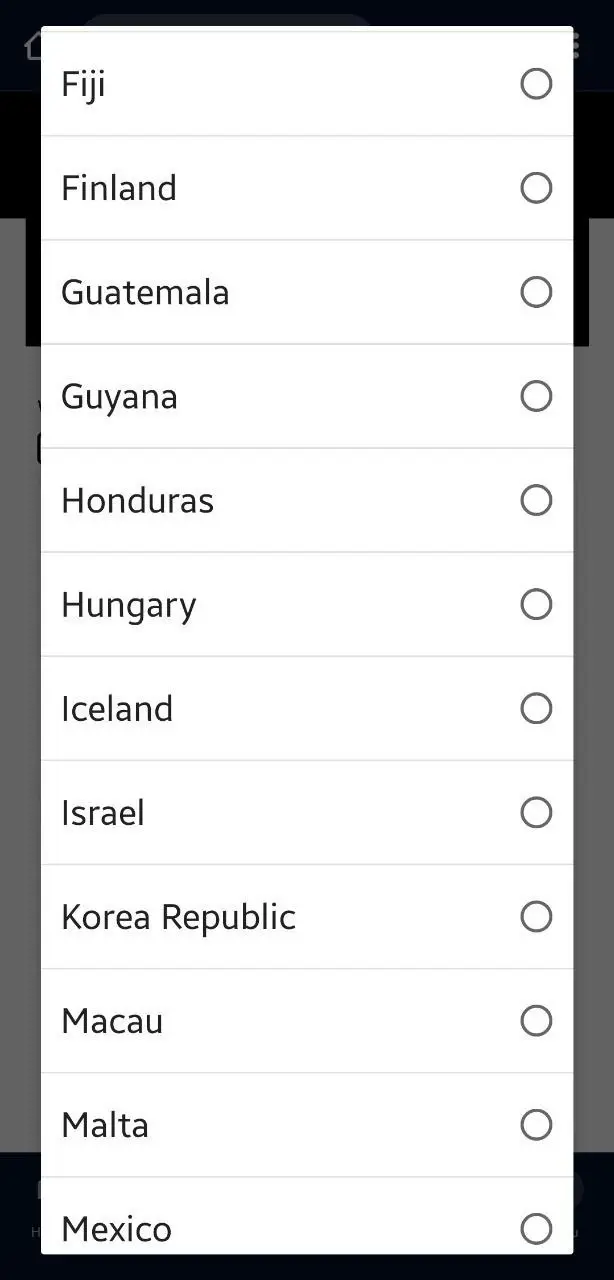Choose the Macau radio circle
The width and height of the screenshot is (614, 1280).
click(x=536, y=1021)
